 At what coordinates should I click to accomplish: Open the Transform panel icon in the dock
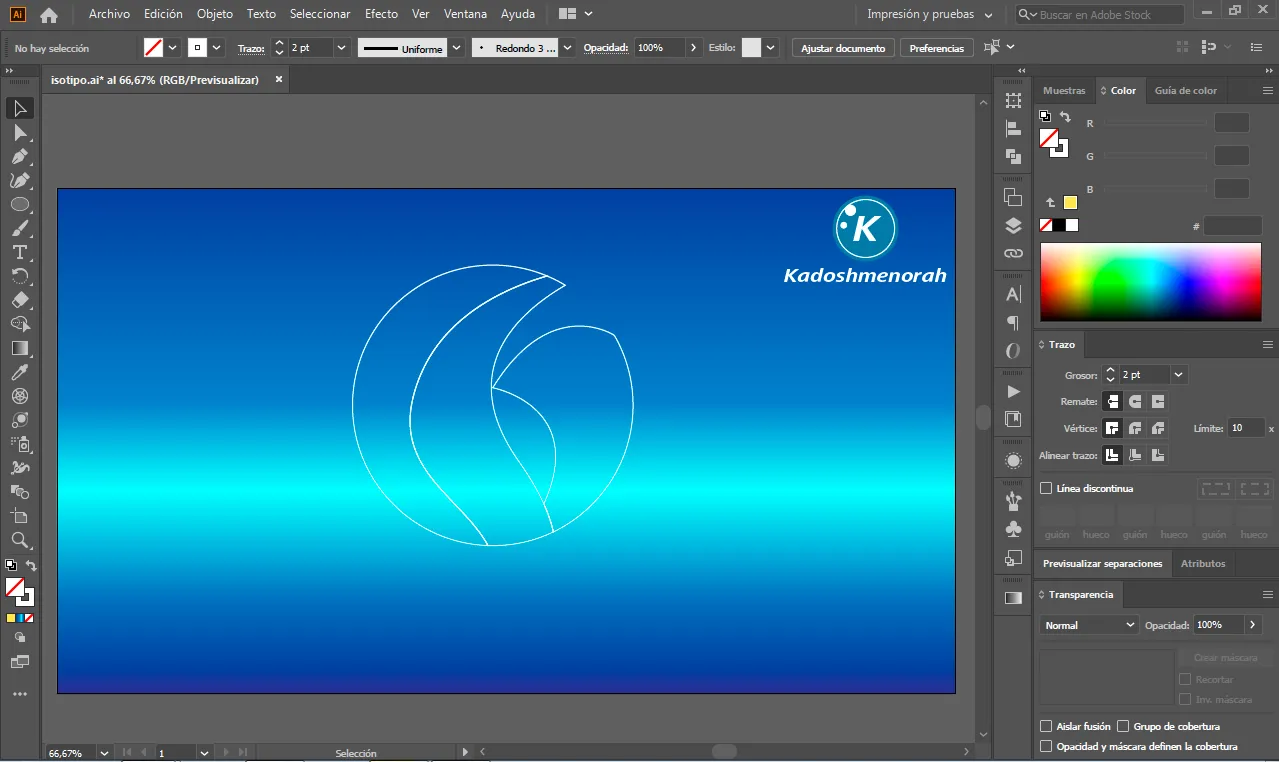tap(1013, 100)
